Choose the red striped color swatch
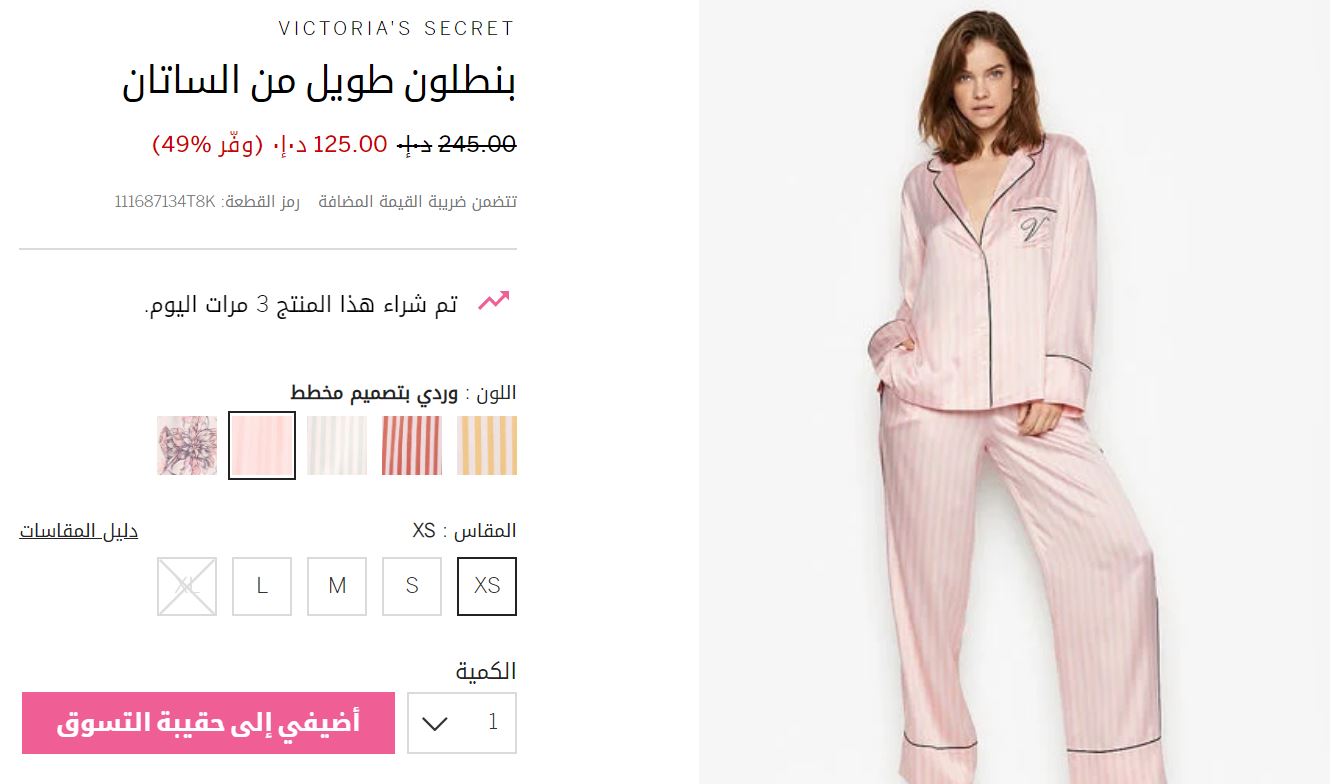The width and height of the screenshot is (1336, 784). tap(412, 446)
